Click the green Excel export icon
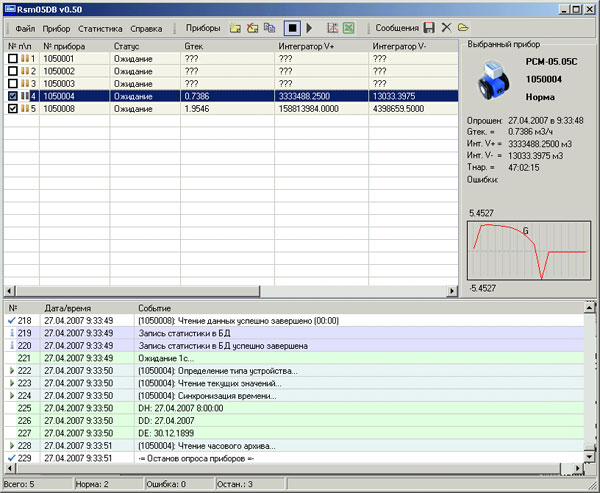This screenshot has height=493, width=600. [x=349, y=29]
